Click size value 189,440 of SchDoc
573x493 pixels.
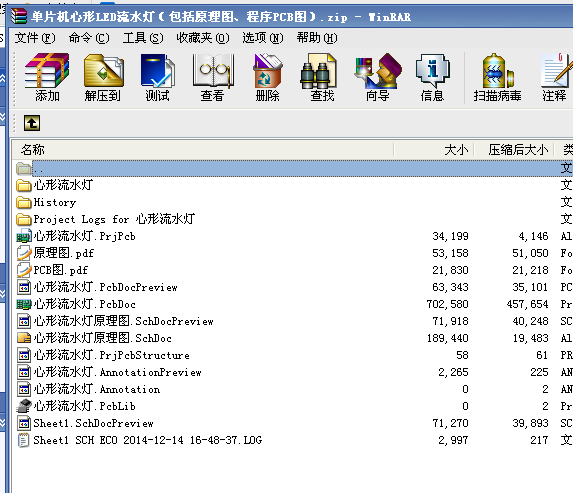pyautogui.click(x=448, y=338)
